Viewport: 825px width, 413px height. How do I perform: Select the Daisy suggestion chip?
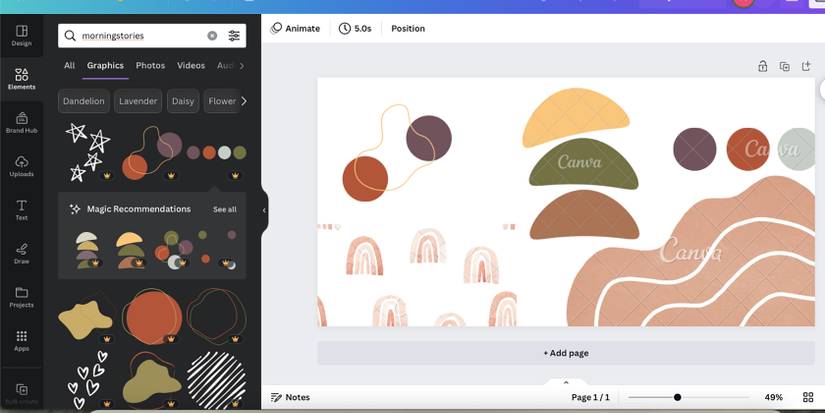[x=183, y=101]
